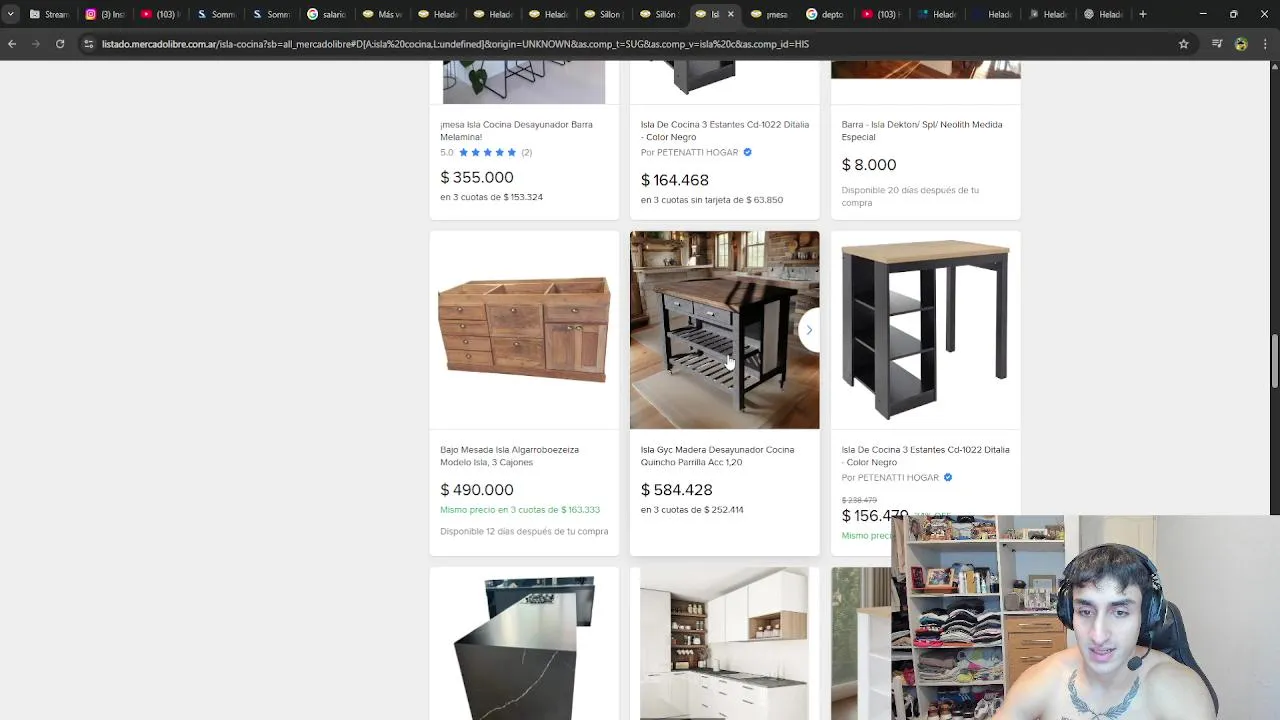Show next photo of Isla Gyc Madera

pyautogui.click(x=809, y=330)
